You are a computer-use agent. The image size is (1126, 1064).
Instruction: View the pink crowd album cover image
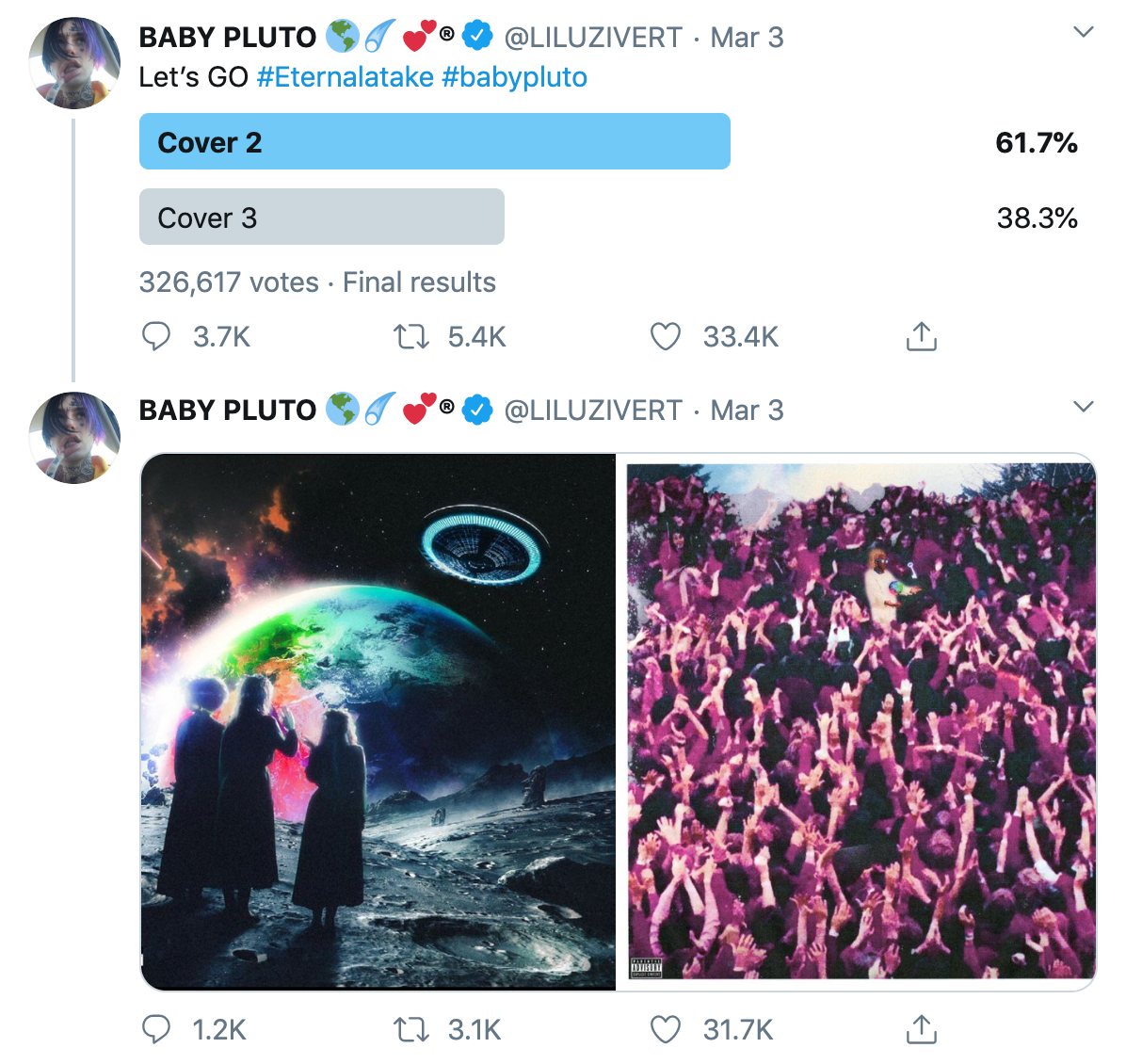(x=861, y=722)
